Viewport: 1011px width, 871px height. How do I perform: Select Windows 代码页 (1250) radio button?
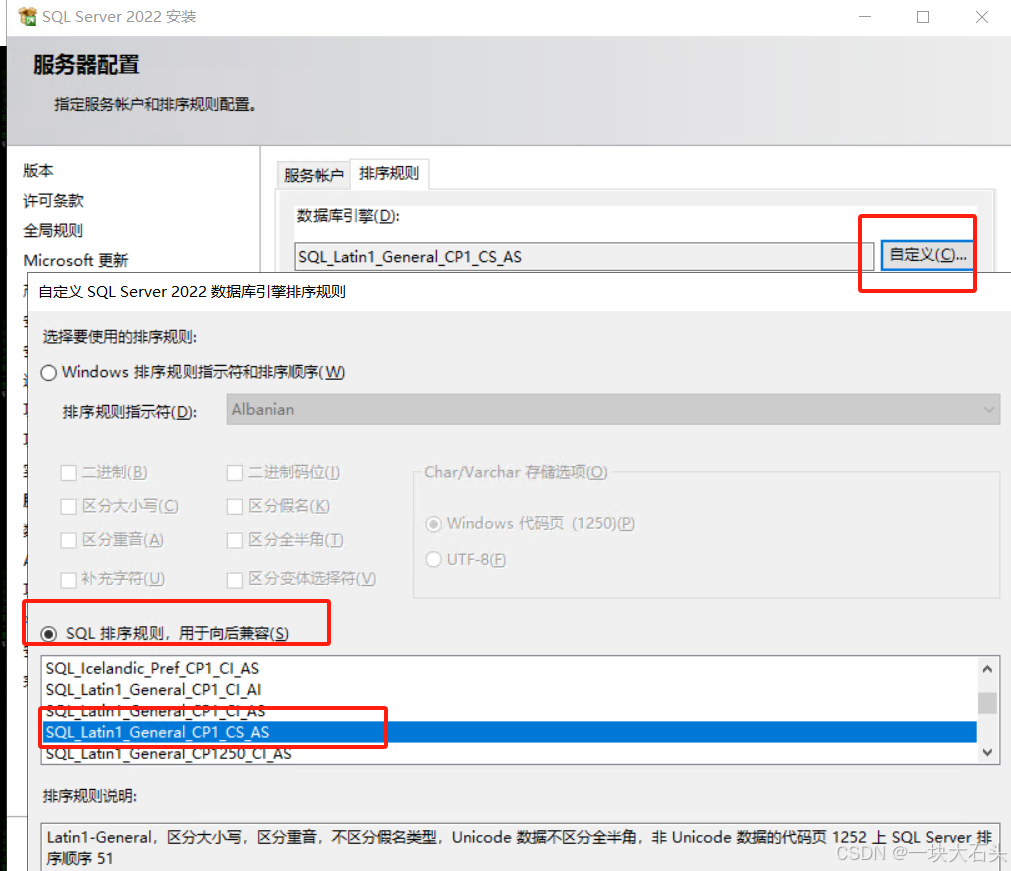point(433,524)
